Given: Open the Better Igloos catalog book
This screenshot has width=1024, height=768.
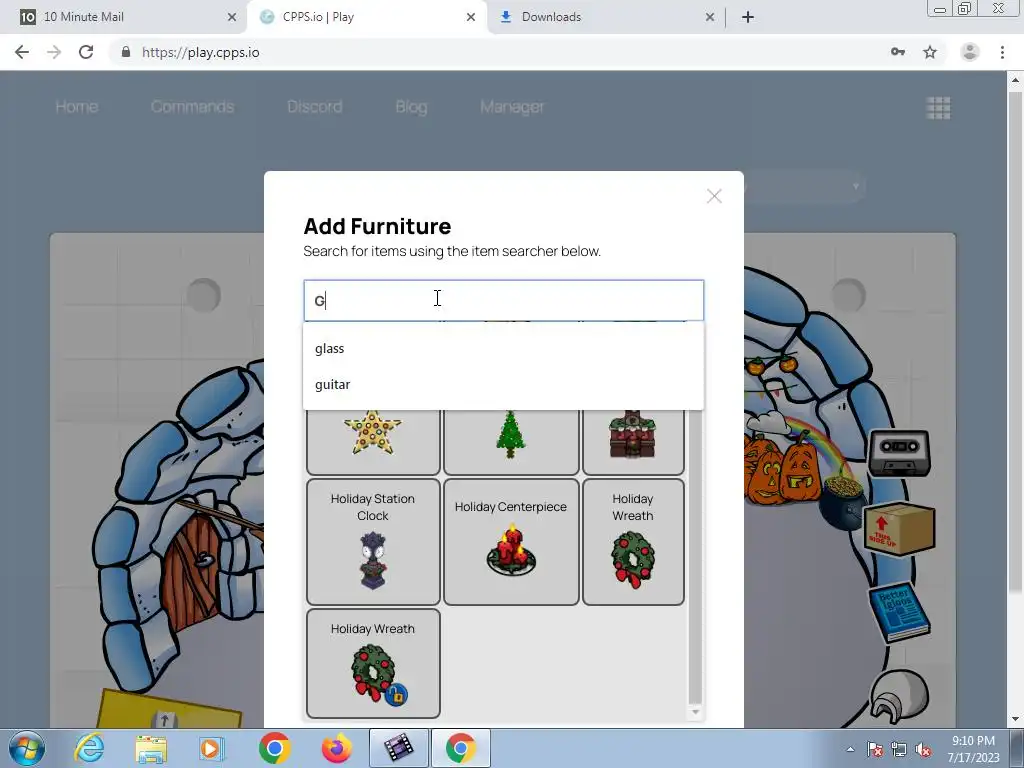Looking at the screenshot, I should (x=899, y=612).
